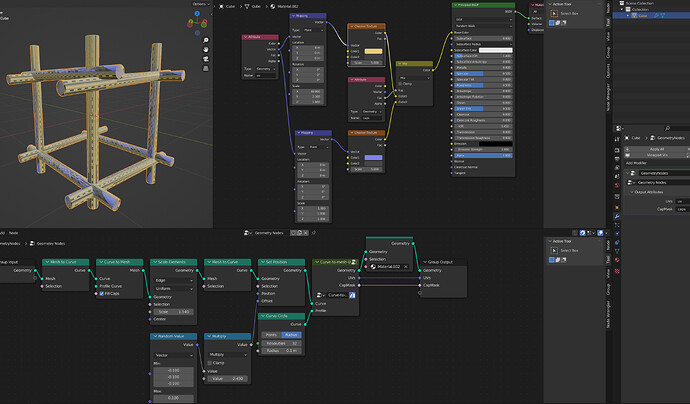
Task: Click the search magnifier in Properties editor
Action: (667, 128)
